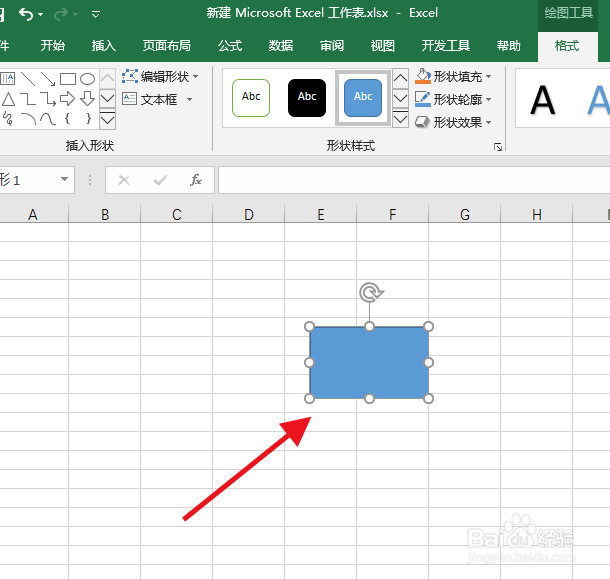Select the arrow line shape
Image resolution: width=610 pixels, height=579 pixels.
tap(48, 79)
